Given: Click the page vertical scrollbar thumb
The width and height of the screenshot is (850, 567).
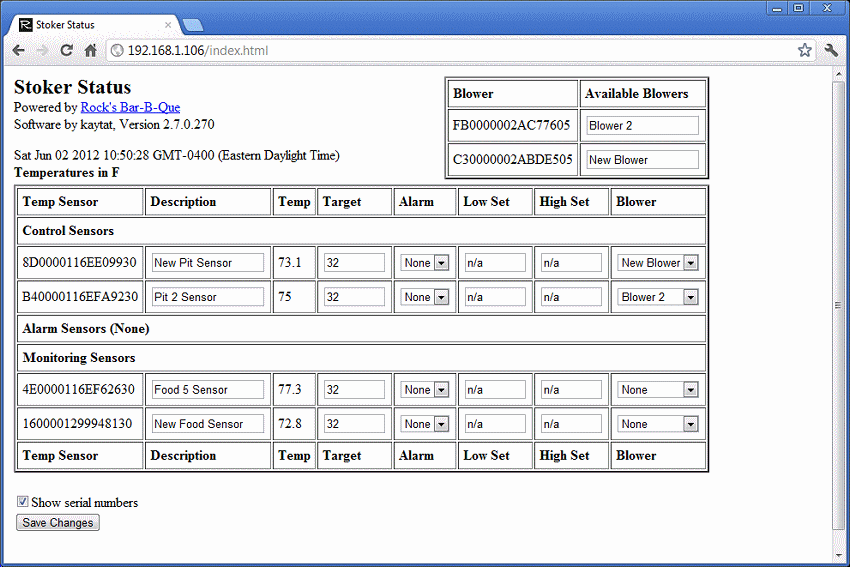Looking at the screenshot, I should point(838,306).
